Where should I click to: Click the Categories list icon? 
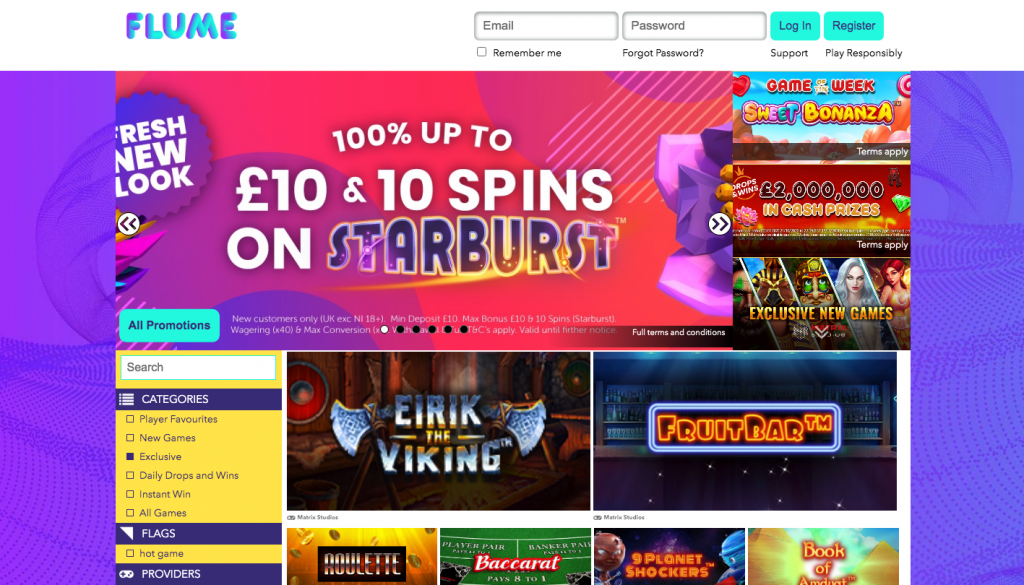pyautogui.click(x=127, y=399)
